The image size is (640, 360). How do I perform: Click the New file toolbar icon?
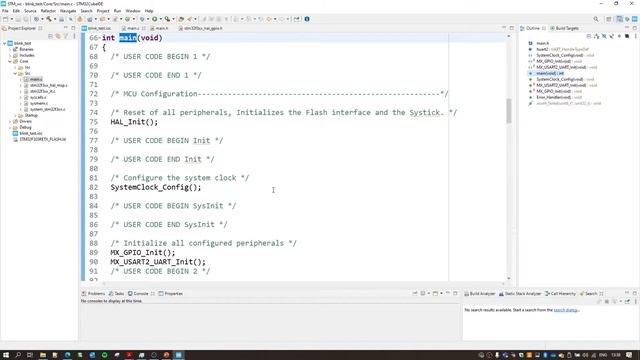pos(5,19)
